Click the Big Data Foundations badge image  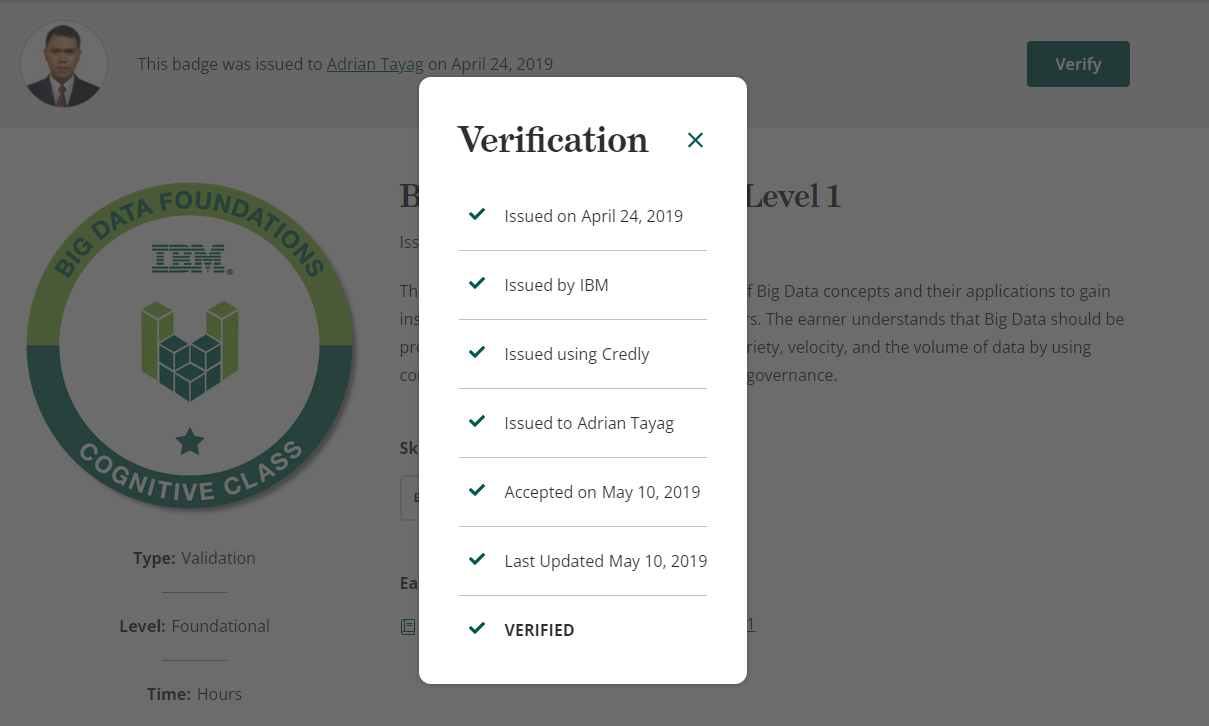coord(189,345)
